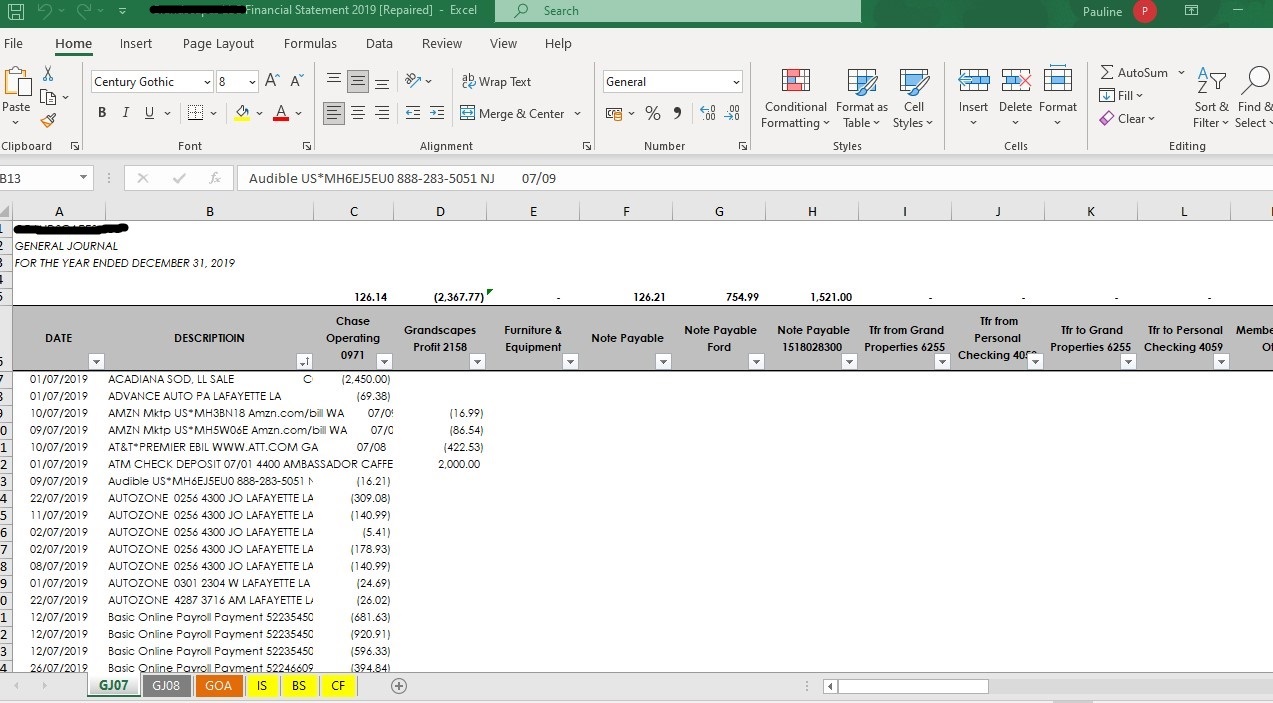Viewport: 1273px width, 703px height.
Task: Click the Percent Style icon
Action: [652, 114]
